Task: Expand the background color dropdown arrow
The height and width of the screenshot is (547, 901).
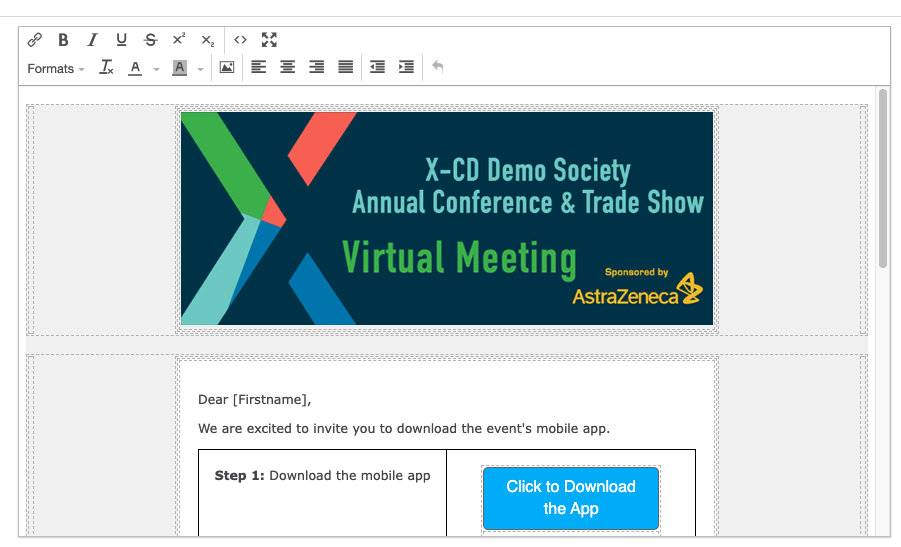Action: tap(200, 69)
